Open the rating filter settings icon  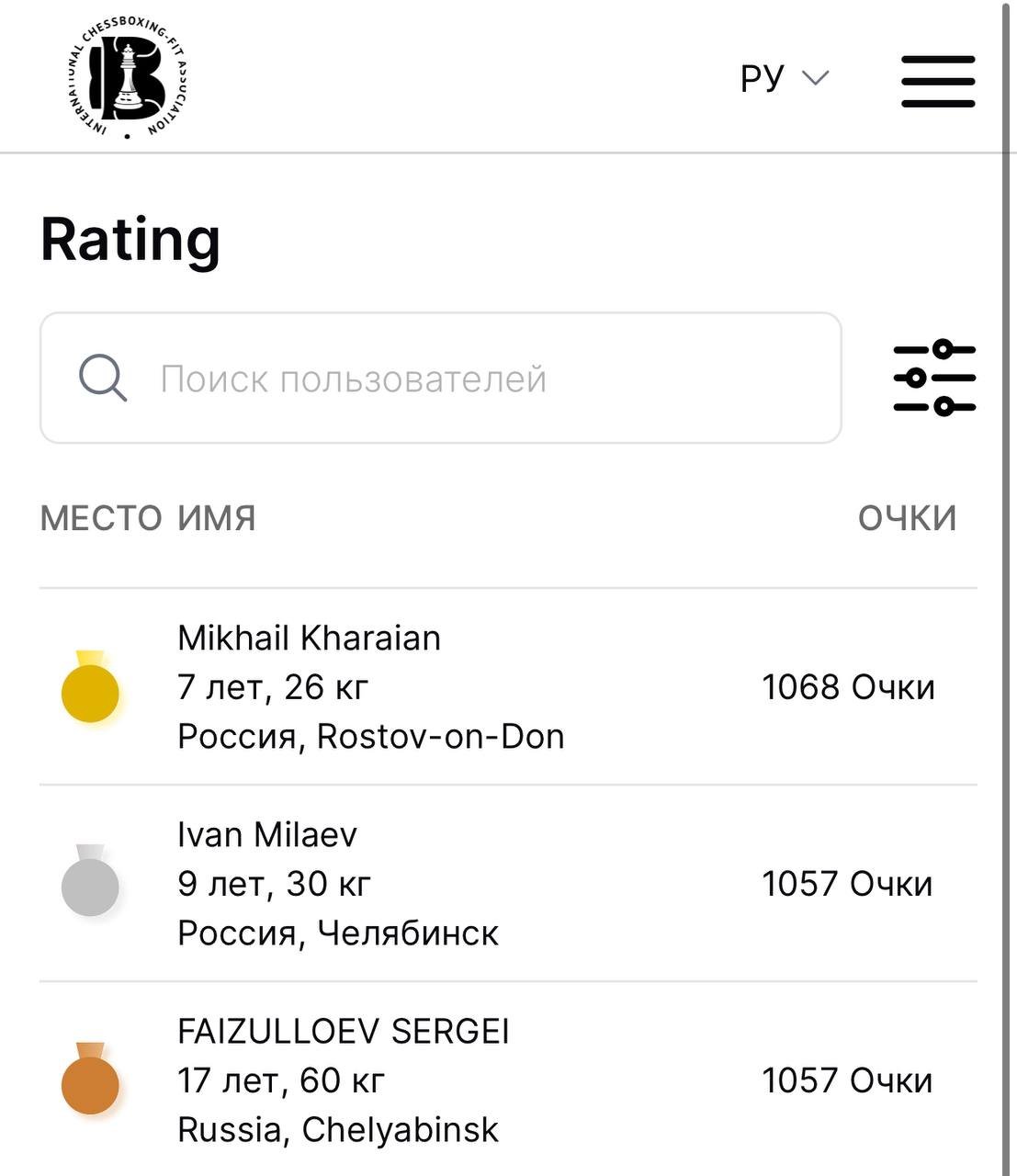(934, 377)
